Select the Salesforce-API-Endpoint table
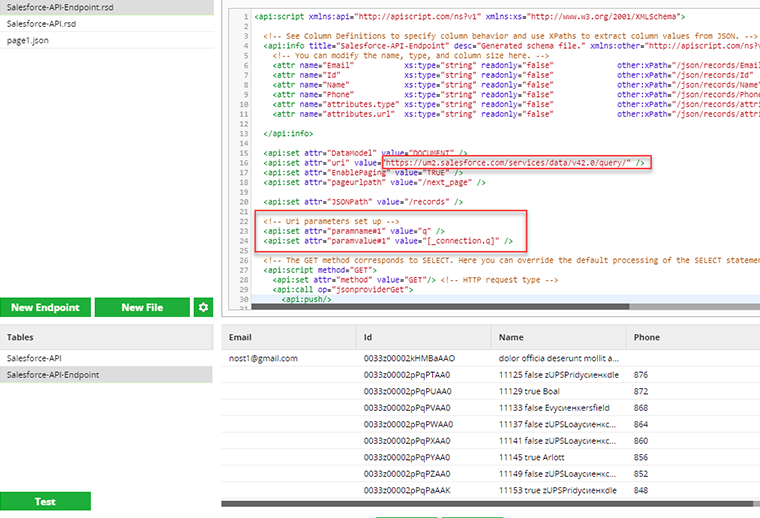This screenshot has width=760, height=518. [106, 375]
